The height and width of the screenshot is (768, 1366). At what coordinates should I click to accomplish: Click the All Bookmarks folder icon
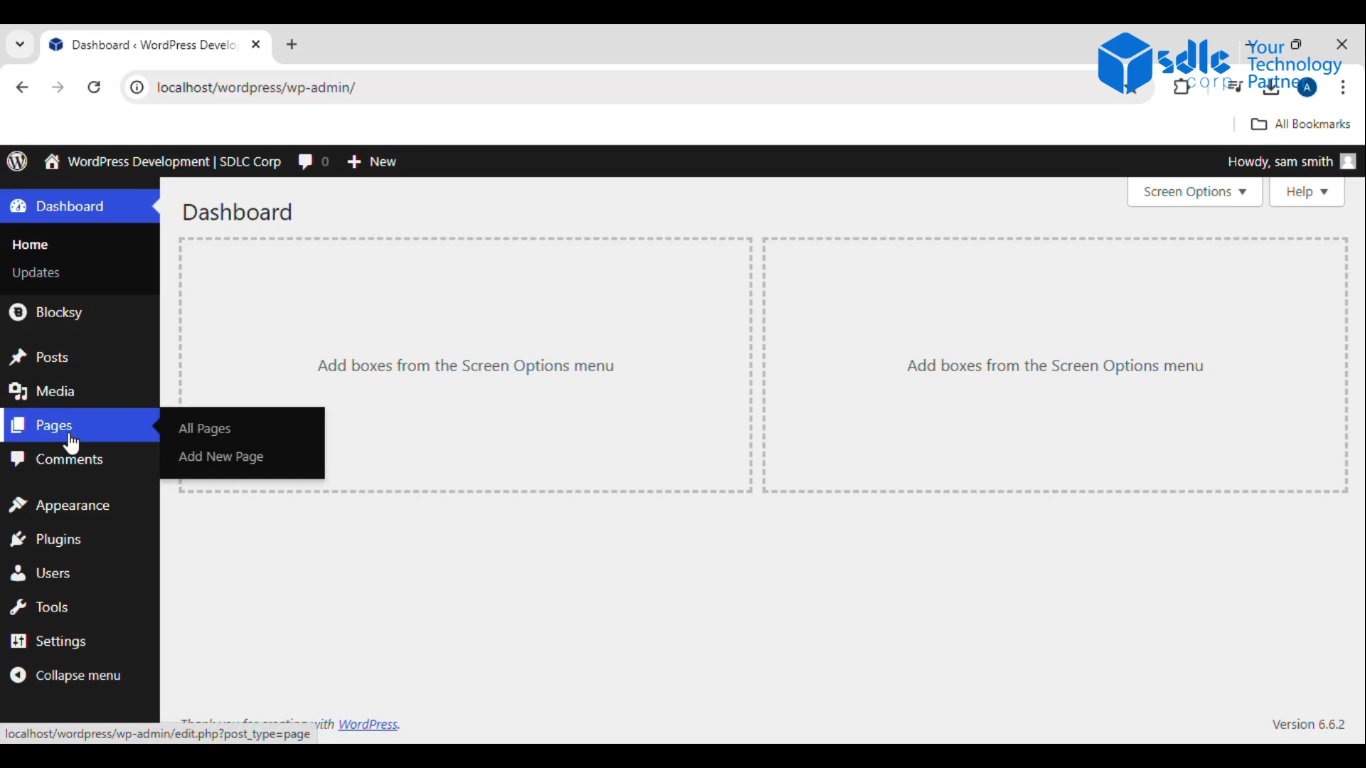[1259, 124]
